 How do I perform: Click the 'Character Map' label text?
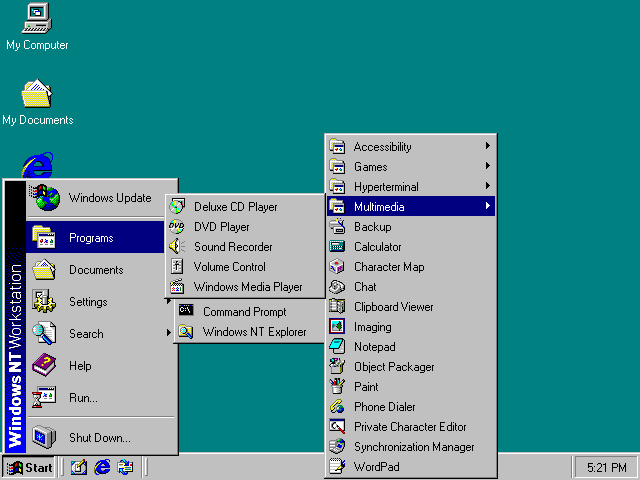point(389,267)
